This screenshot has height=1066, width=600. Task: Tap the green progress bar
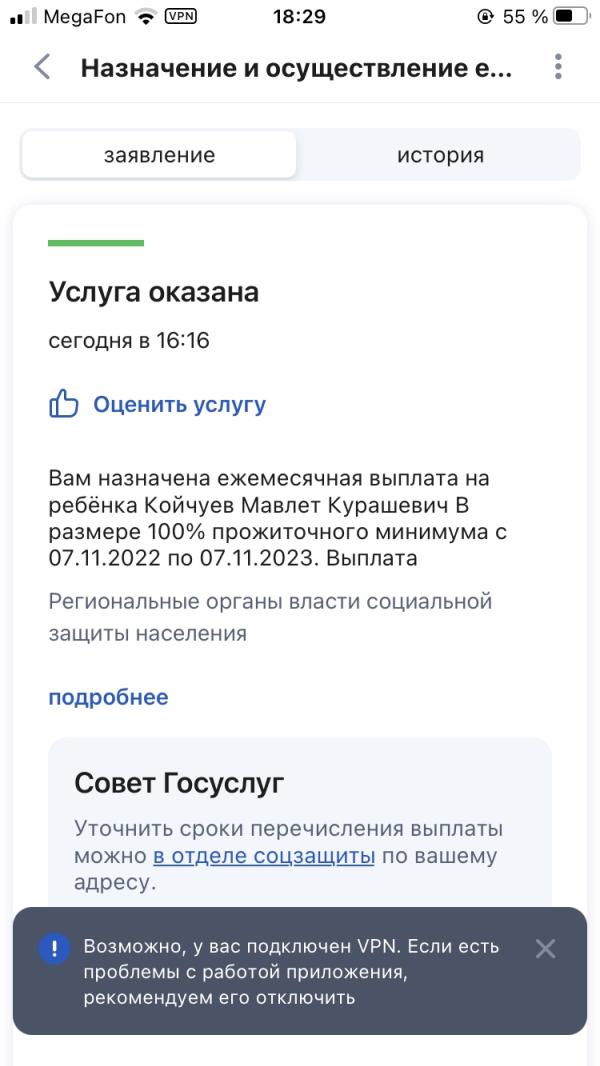[x=97, y=243]
